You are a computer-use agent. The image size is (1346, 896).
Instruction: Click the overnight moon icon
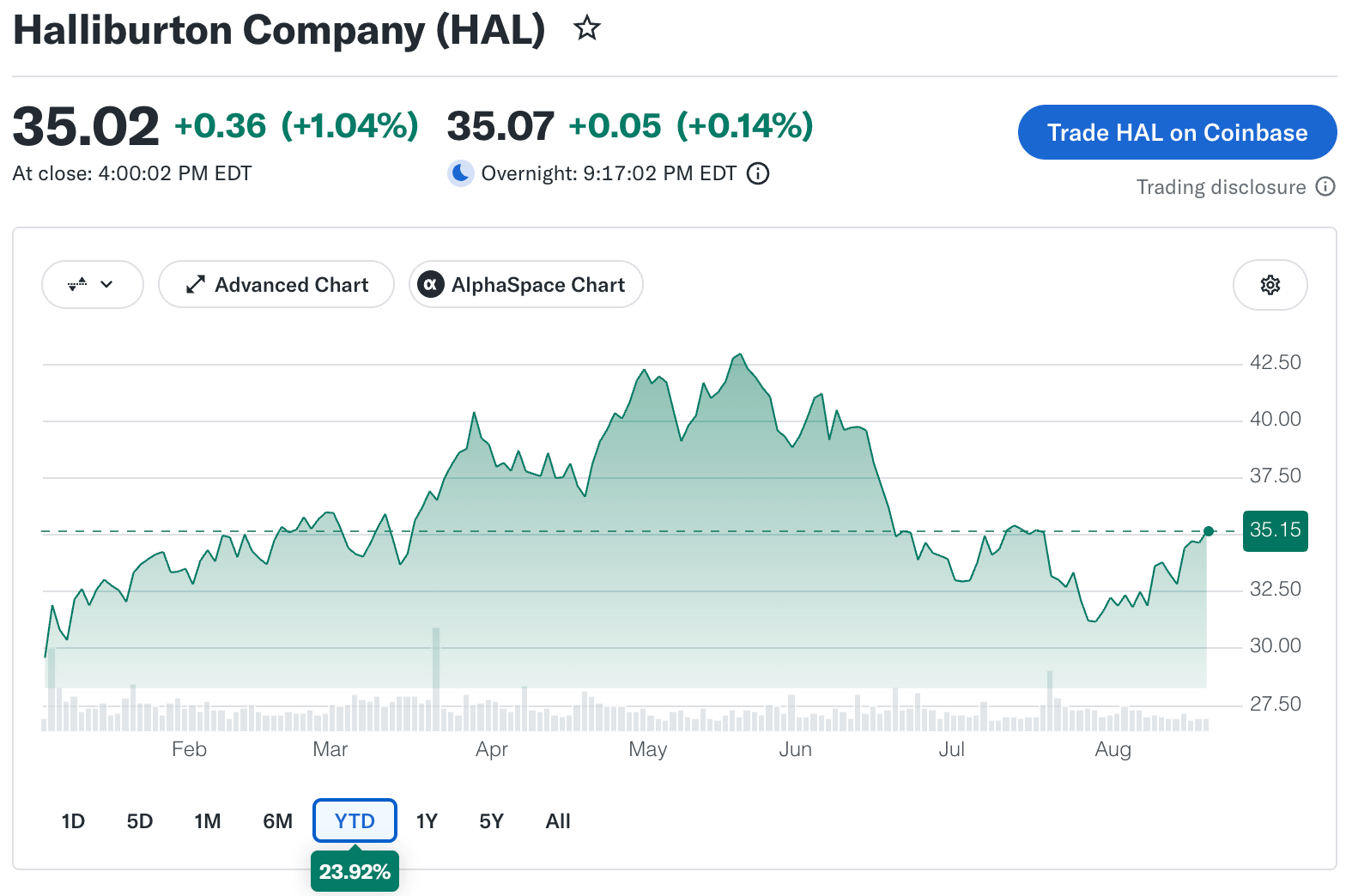[461, 173]
